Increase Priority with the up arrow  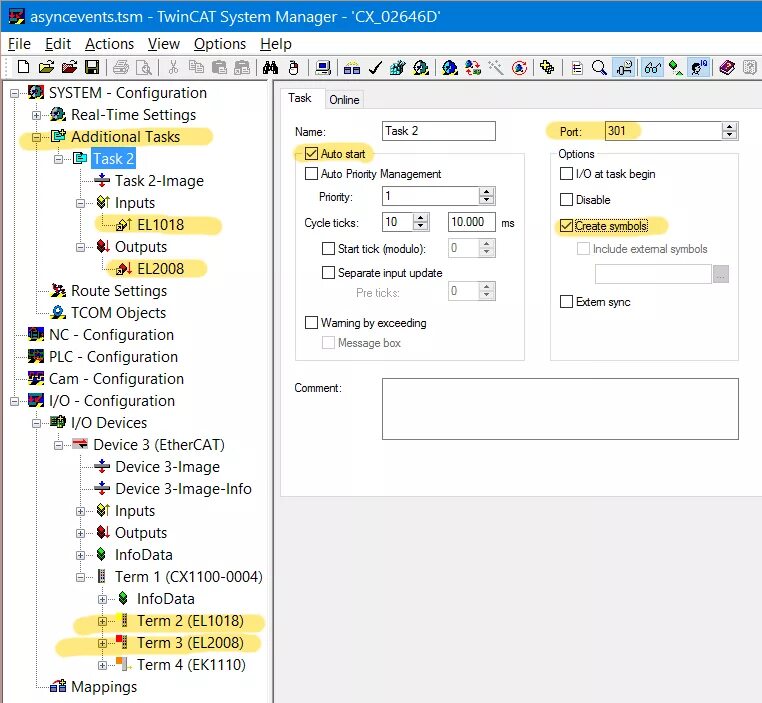point(486,192)
